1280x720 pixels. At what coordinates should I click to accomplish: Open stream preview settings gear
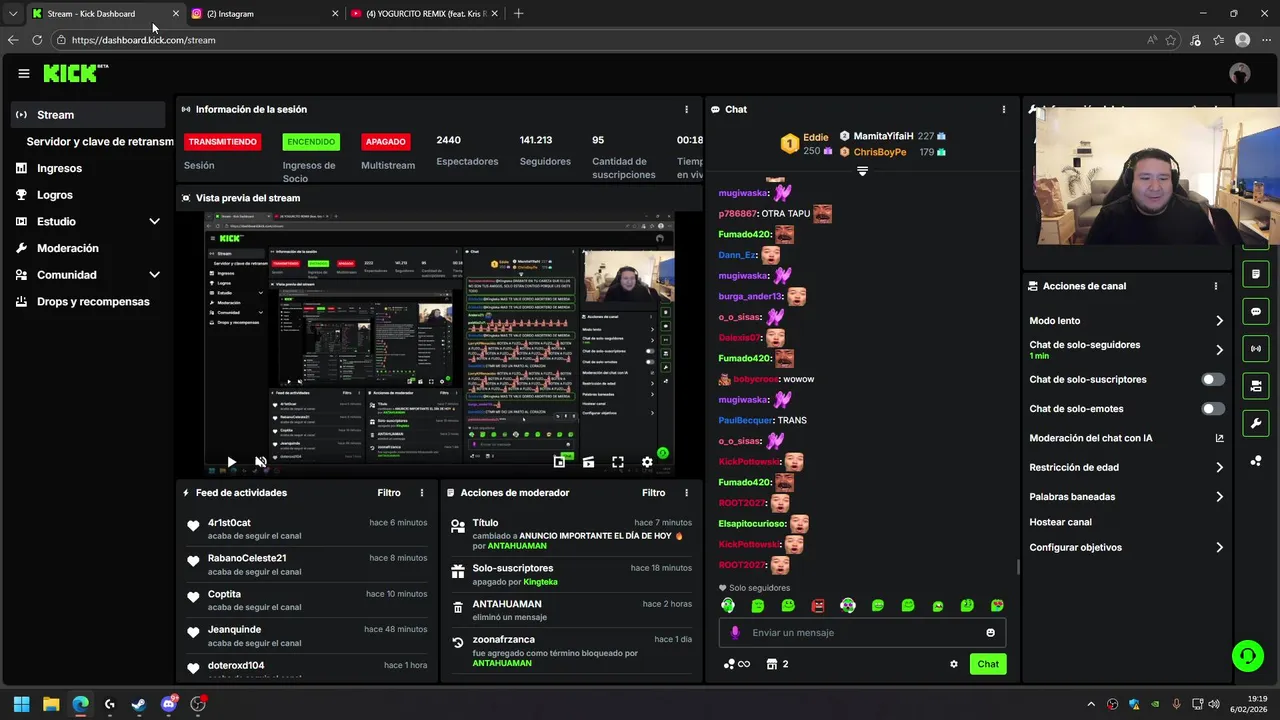[647, 462]
